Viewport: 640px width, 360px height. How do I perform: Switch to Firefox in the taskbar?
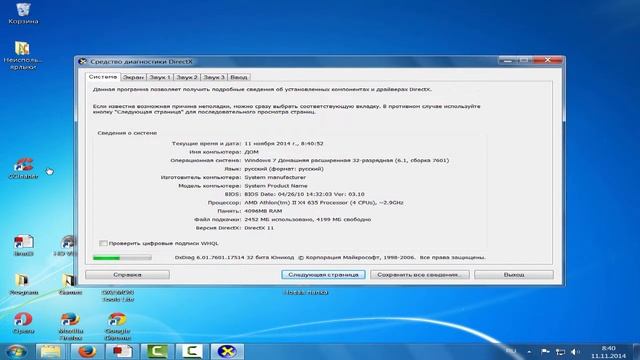tap(86, 351)
